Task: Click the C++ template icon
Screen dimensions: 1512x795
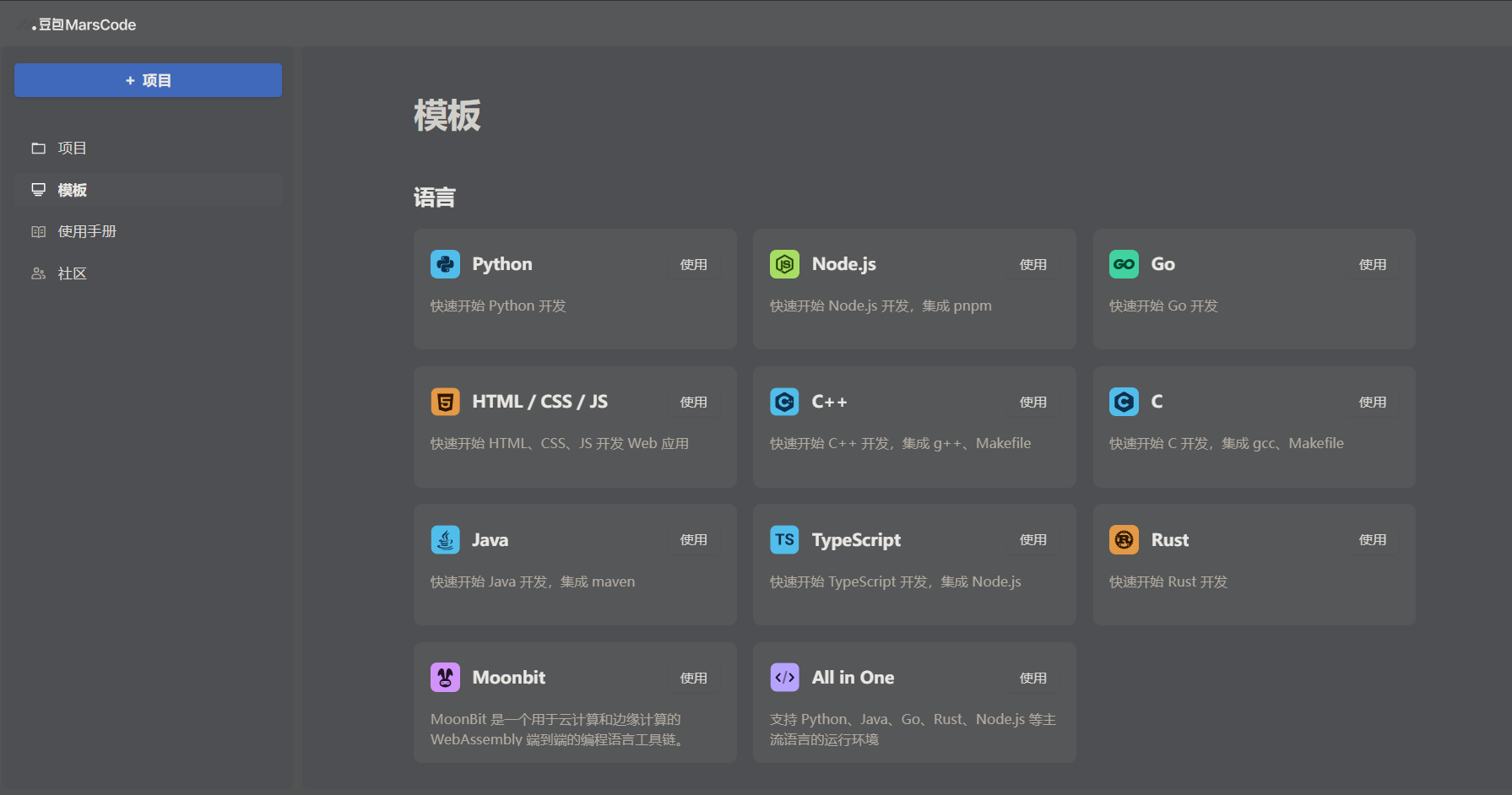Action: (784, 402)
